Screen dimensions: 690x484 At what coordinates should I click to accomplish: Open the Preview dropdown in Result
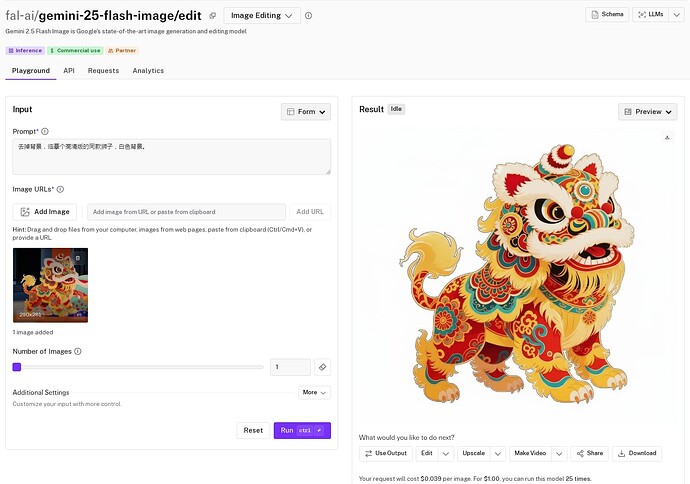[647, 112]
